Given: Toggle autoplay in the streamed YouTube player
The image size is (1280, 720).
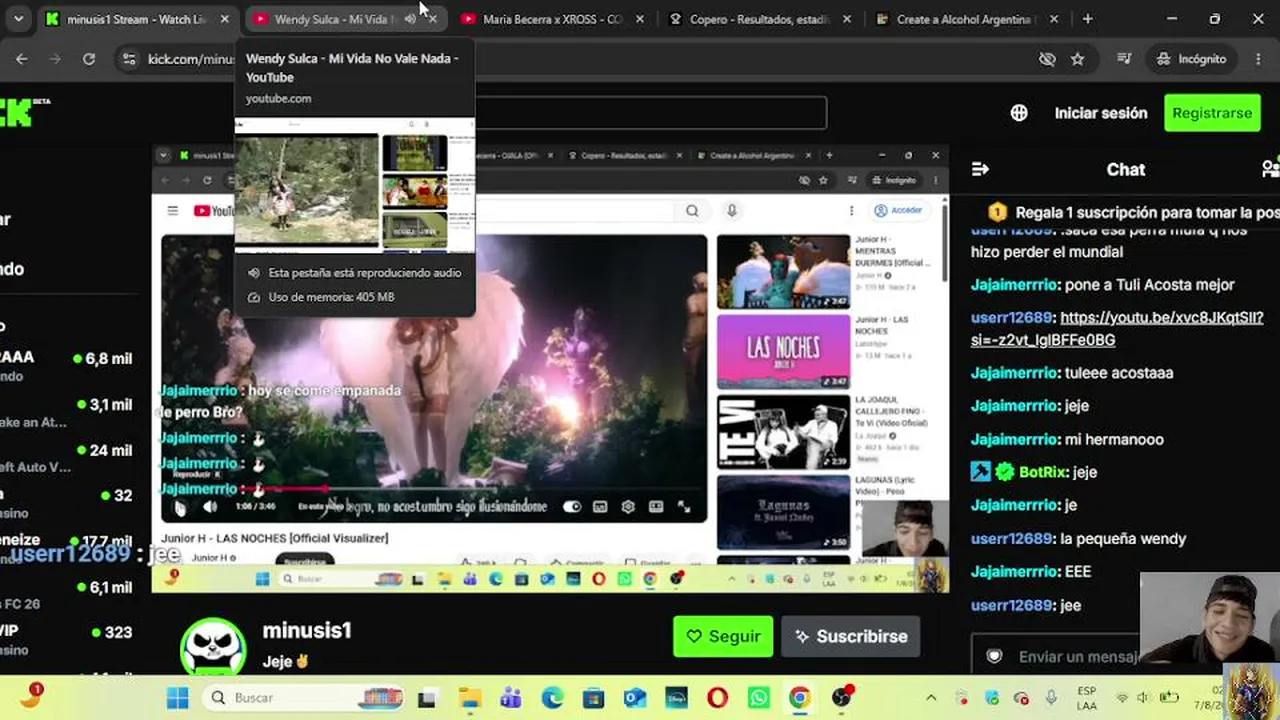Looking at the screenshot, I should pos(572,507).
